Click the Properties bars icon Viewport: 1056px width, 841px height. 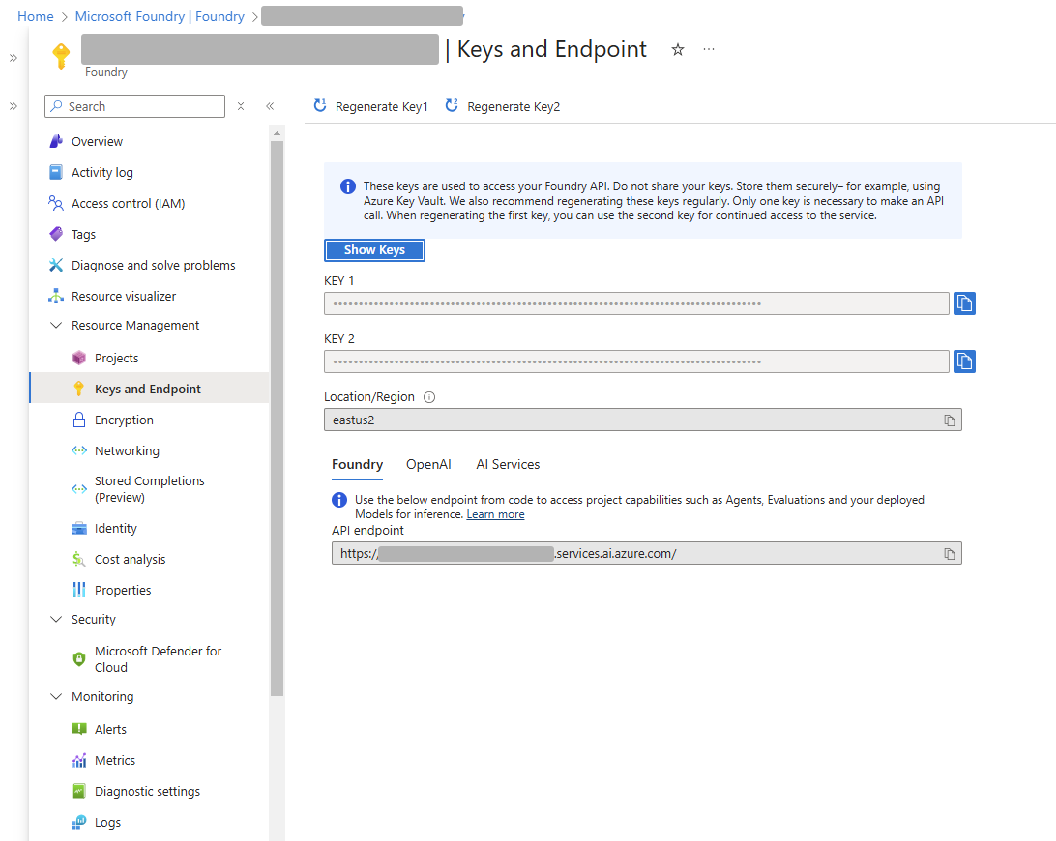(79, 590)
